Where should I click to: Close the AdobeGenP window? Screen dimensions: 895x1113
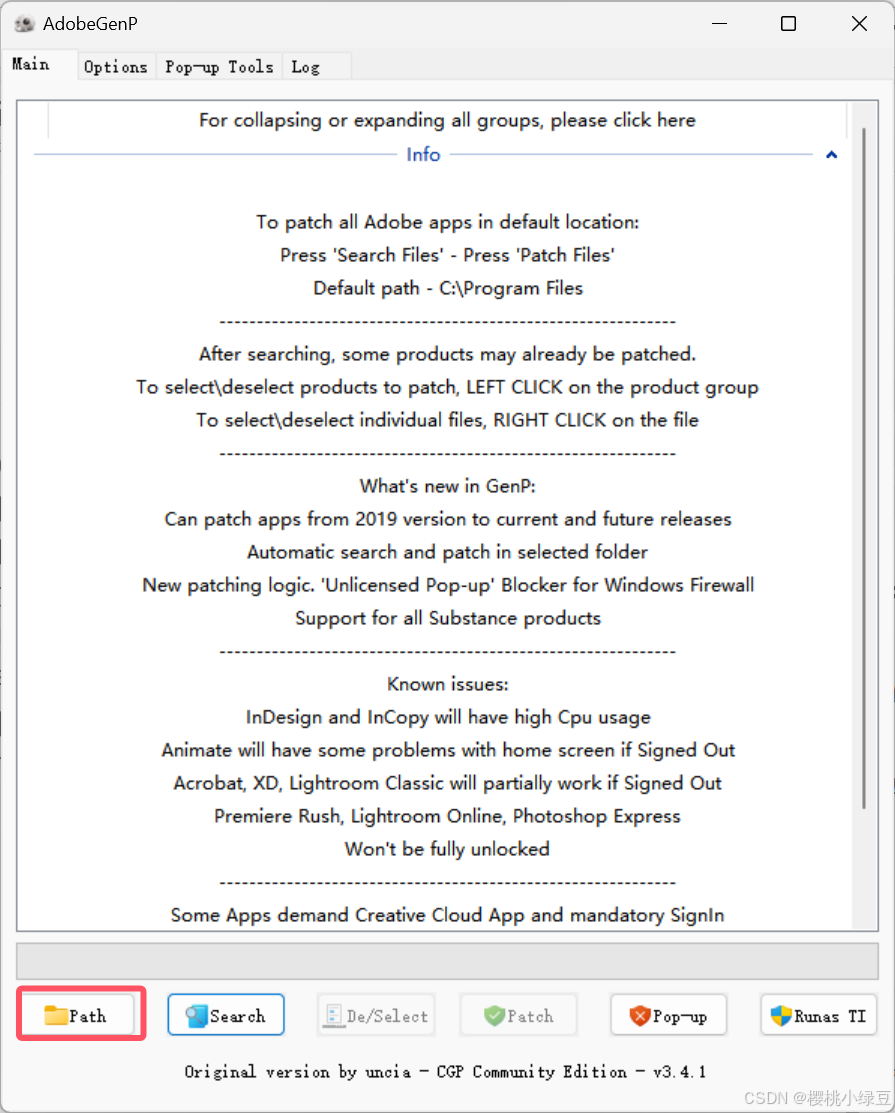click(859, 24)
